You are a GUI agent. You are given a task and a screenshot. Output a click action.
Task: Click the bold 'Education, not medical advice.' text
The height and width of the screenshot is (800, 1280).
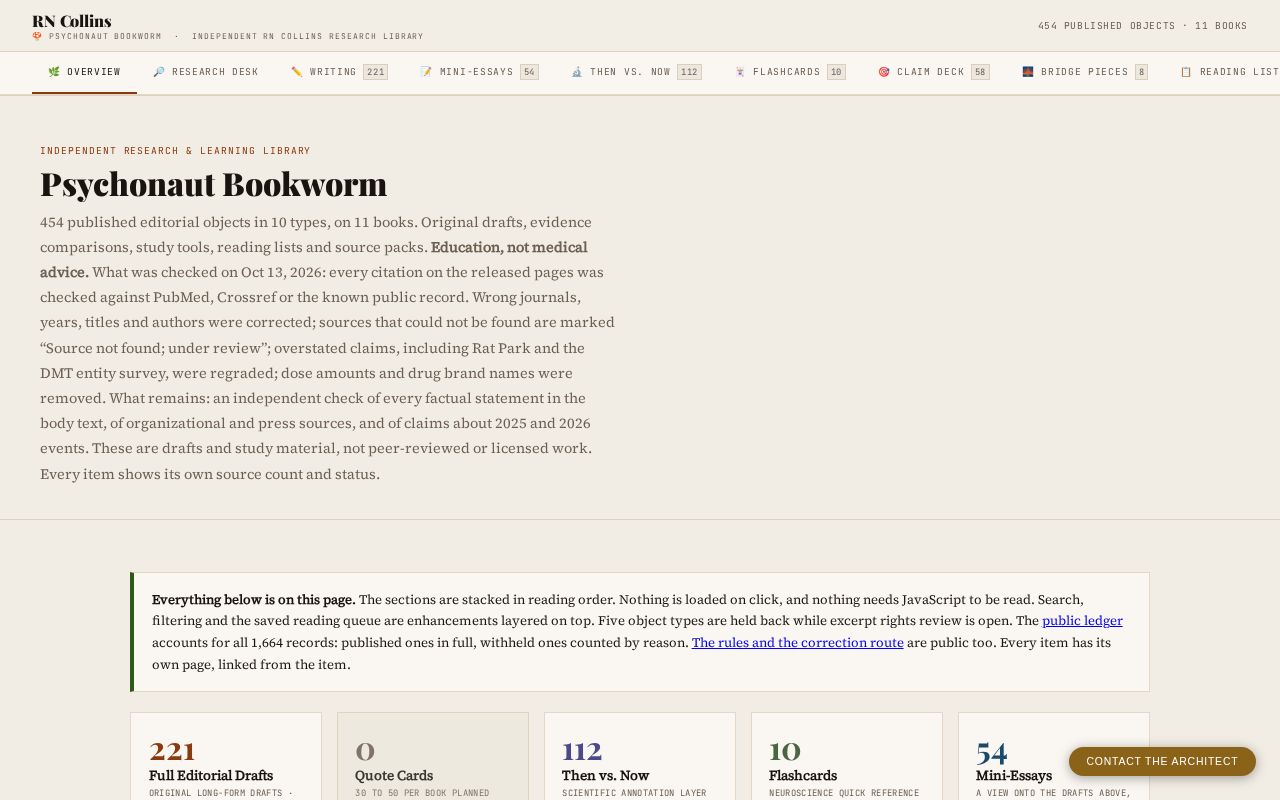314,259
